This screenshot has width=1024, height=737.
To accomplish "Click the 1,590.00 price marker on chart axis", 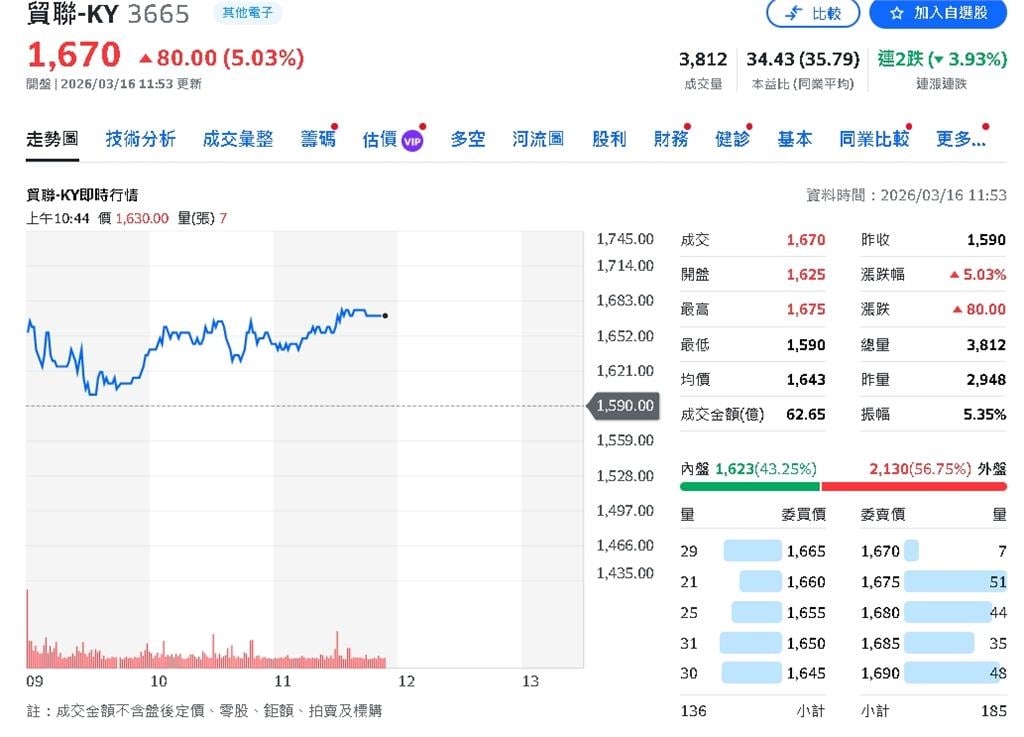I will coord(624,407).
